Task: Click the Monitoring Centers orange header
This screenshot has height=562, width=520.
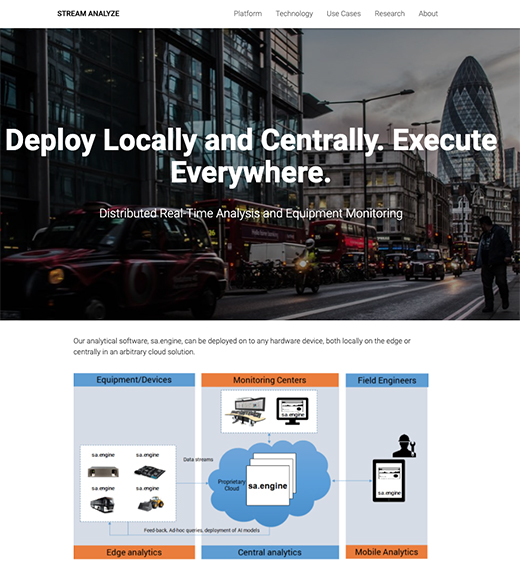Action: click(270, 380)
